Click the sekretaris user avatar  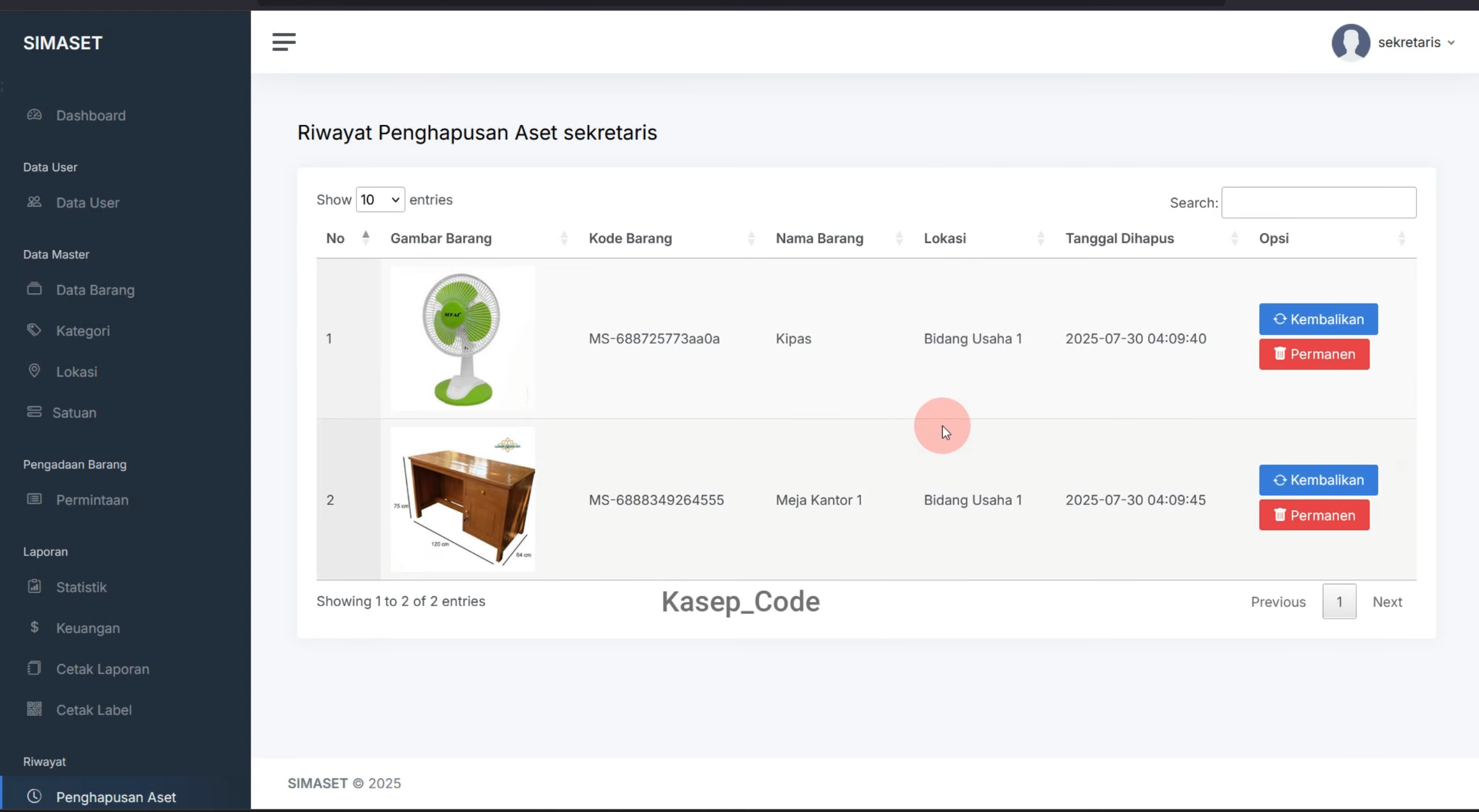(x=1351, y=42)
